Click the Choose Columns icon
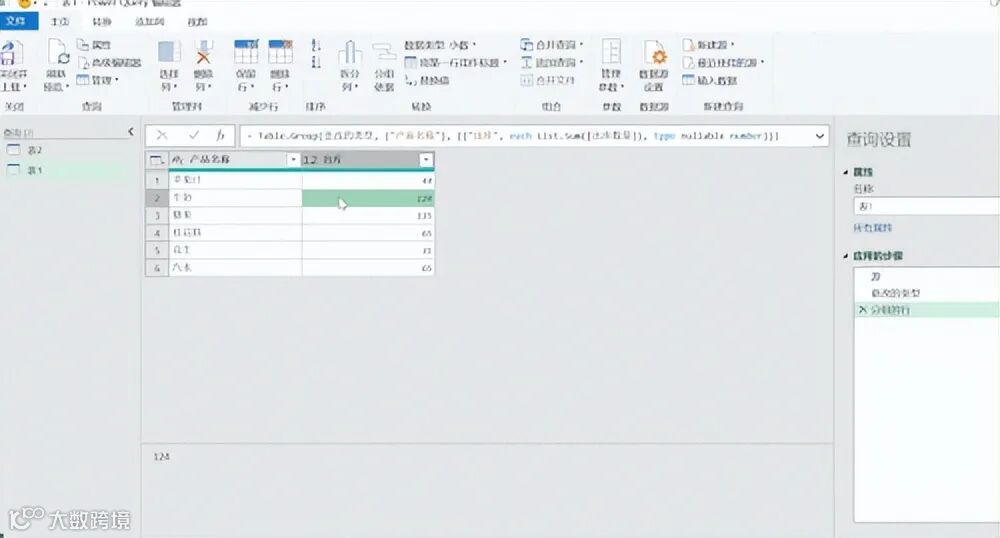 click(170, 52)
